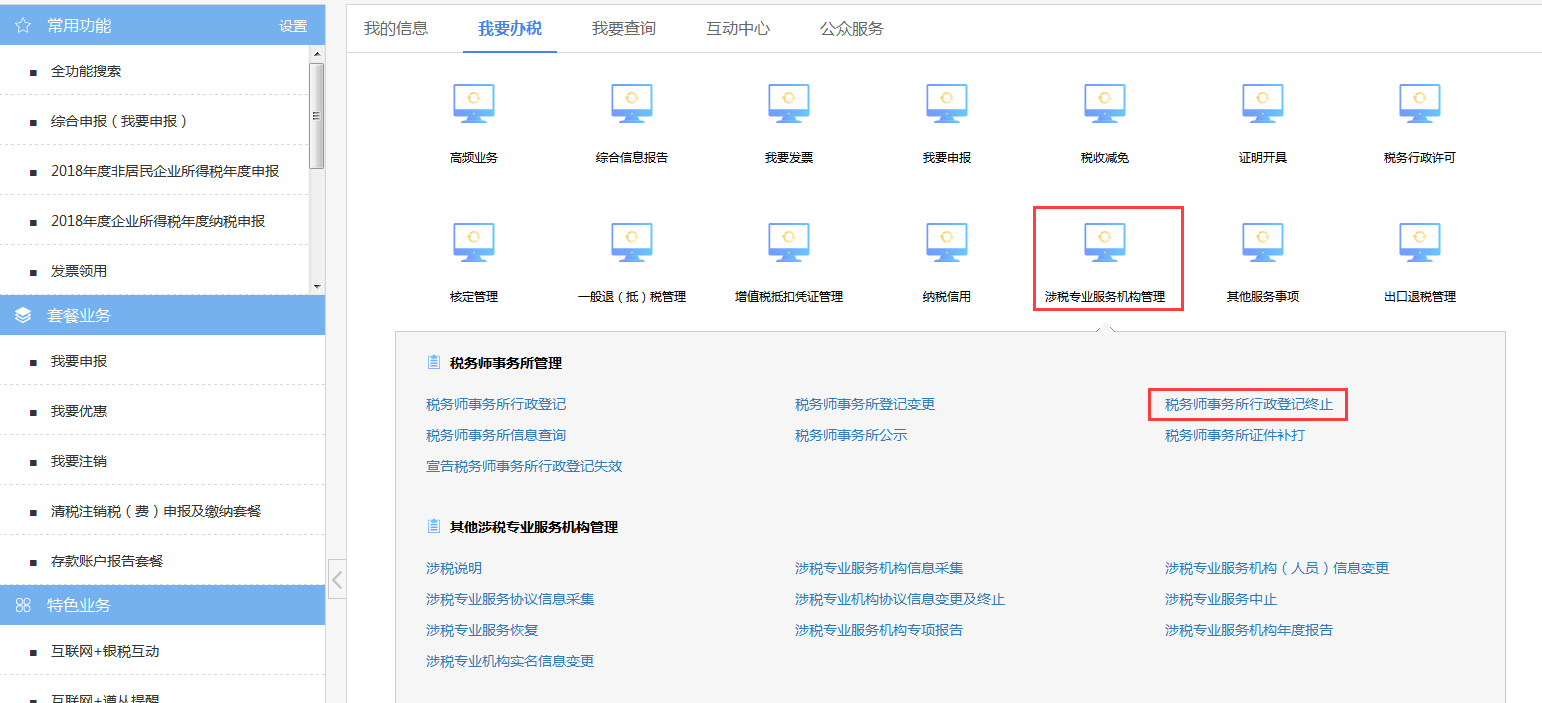Click the 税务师事务所登记变更 link
This screenshot has width=1542, height=703.
[865, 405]
